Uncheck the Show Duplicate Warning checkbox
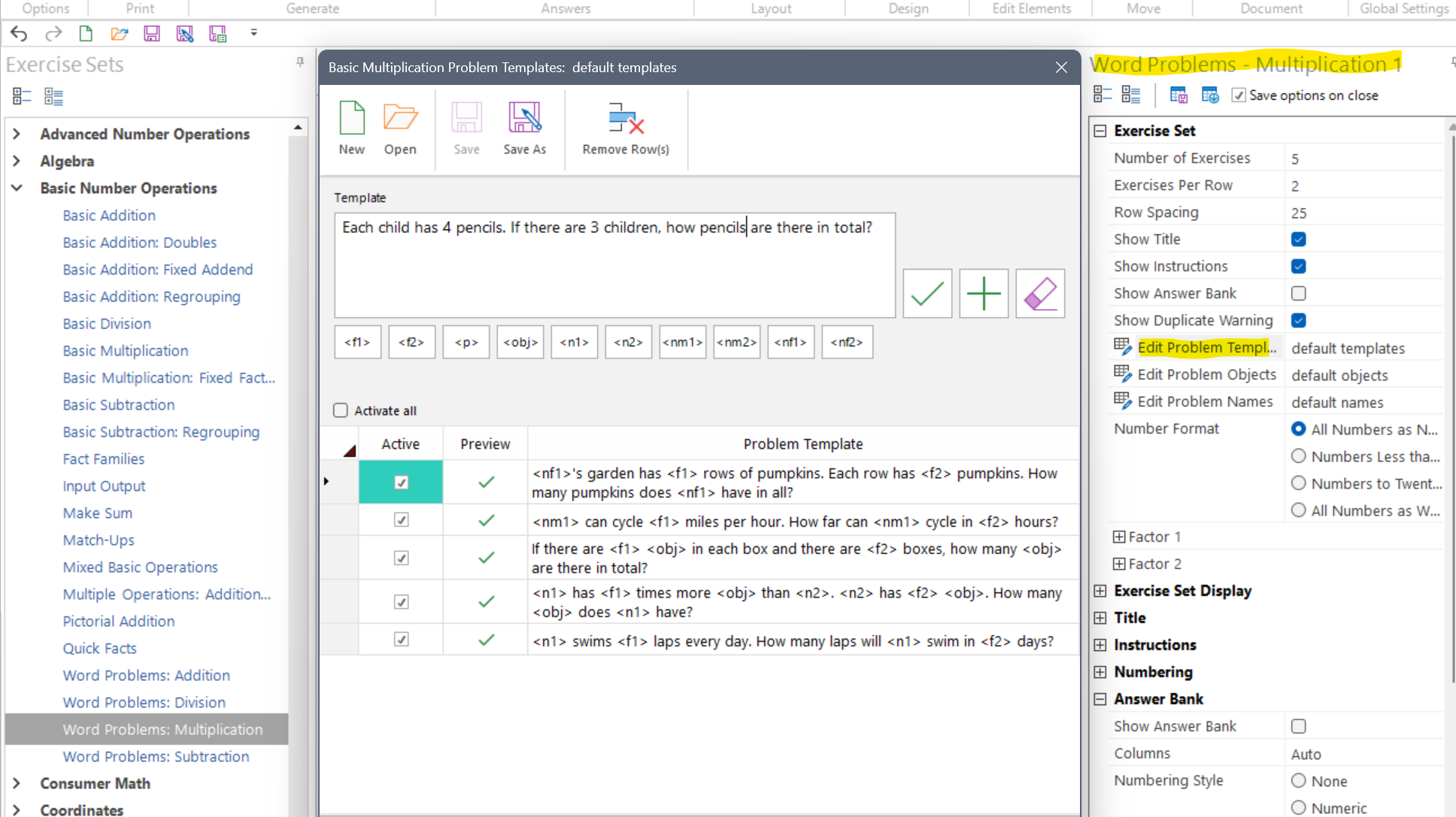 (1298, 320)
